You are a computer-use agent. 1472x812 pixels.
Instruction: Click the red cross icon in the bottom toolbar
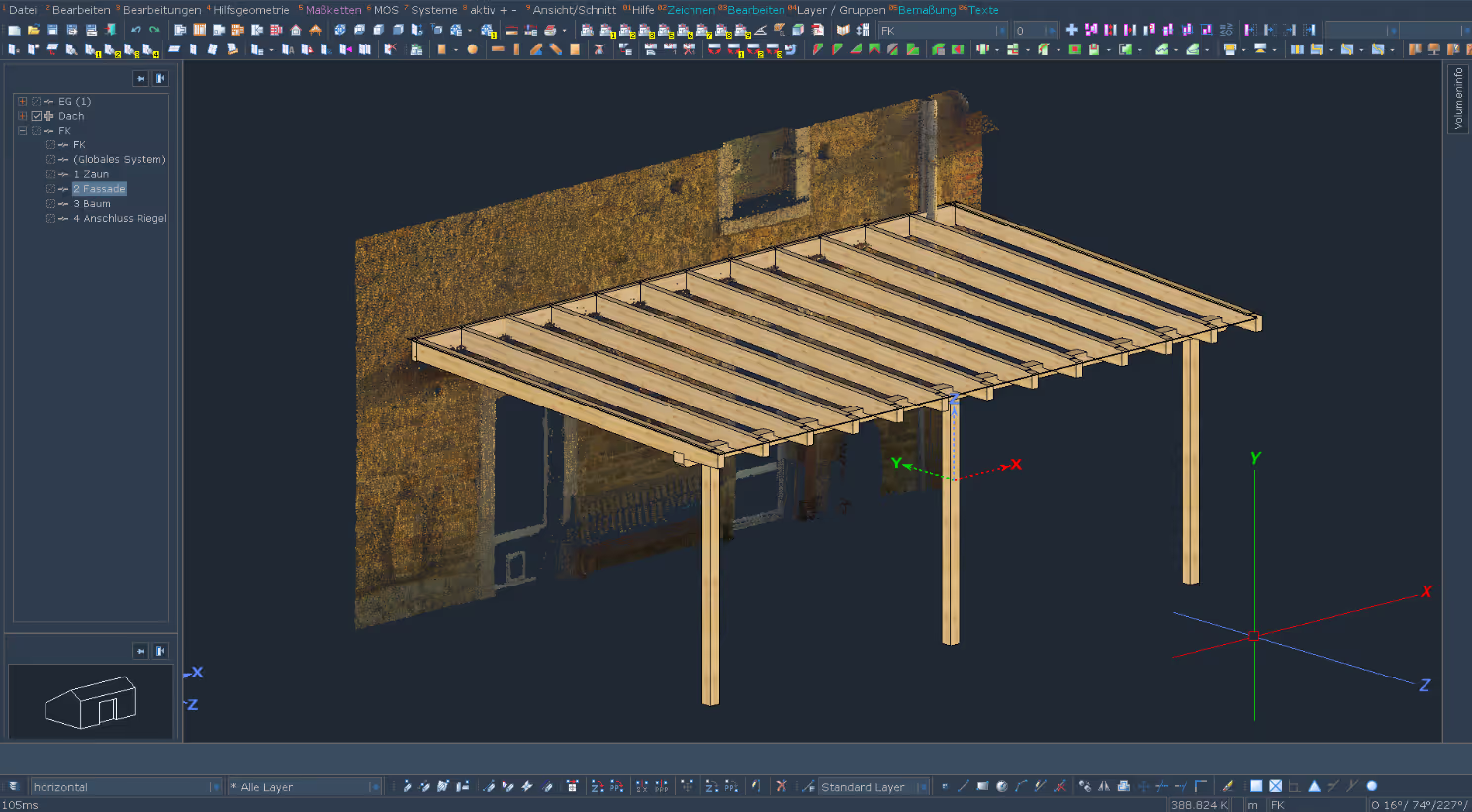(x=782, y=786)
